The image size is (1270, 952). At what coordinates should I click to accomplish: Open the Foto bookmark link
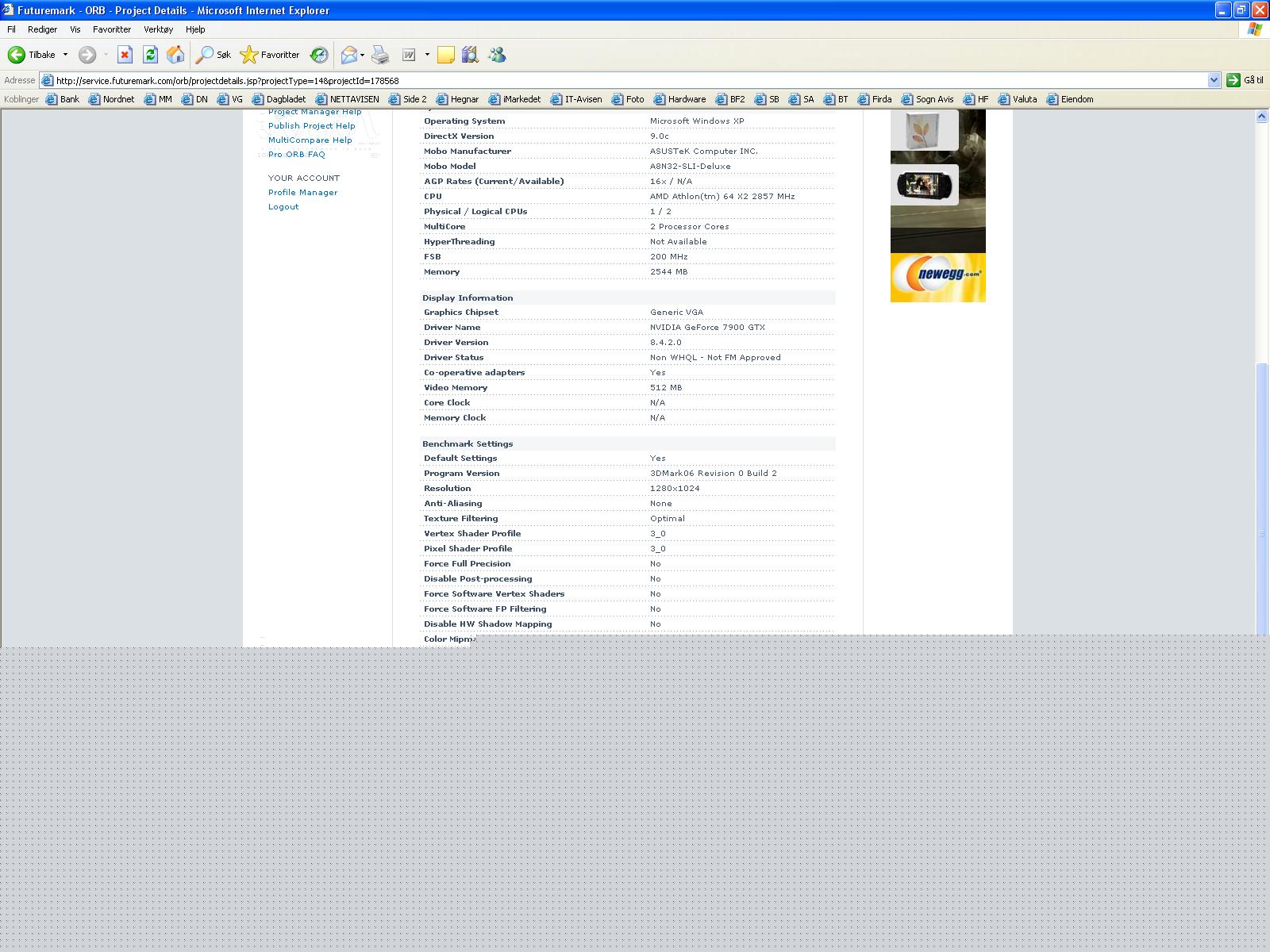[x=628, y=99]
